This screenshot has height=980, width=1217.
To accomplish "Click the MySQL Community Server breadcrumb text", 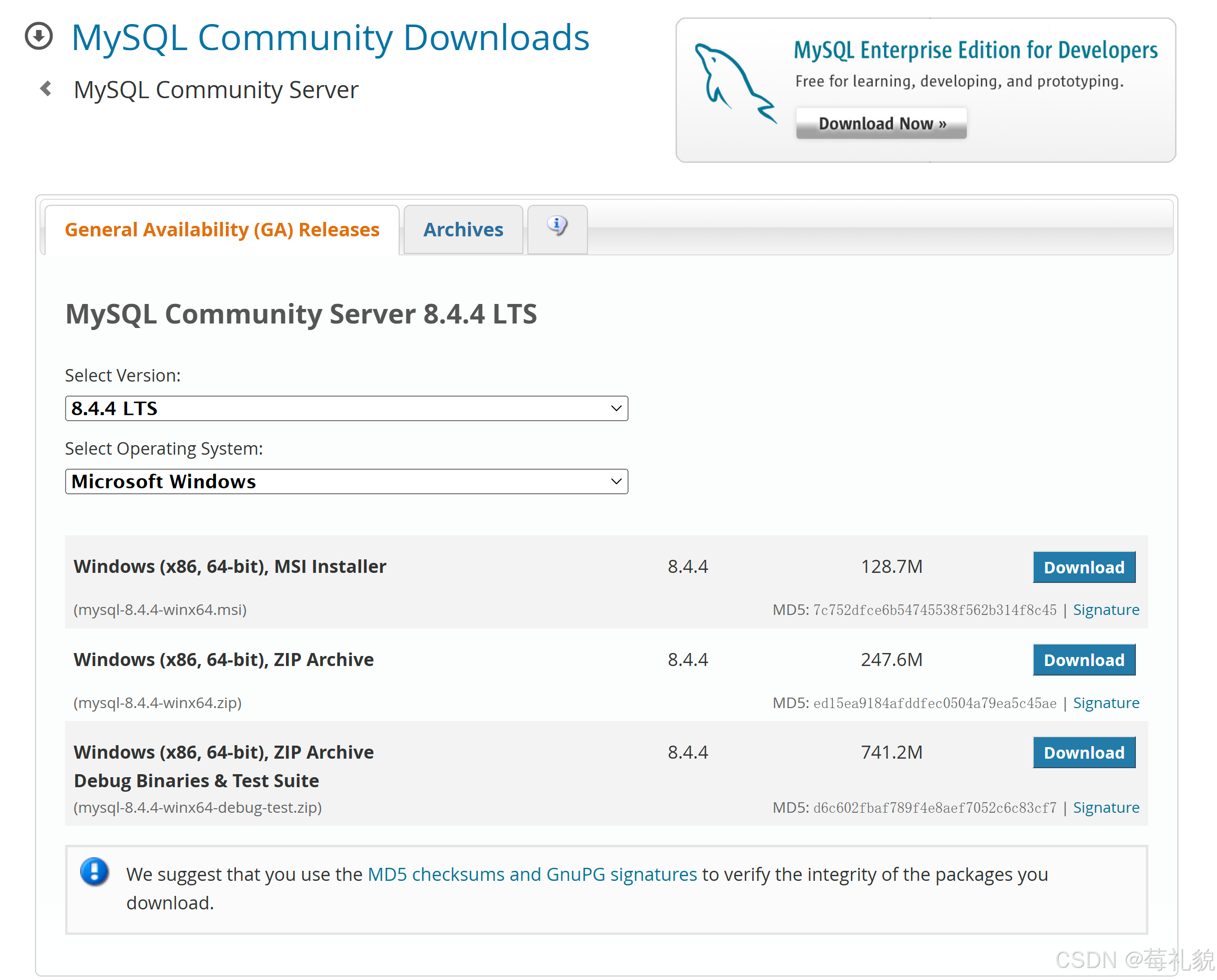I will click(x=216, y=90).
